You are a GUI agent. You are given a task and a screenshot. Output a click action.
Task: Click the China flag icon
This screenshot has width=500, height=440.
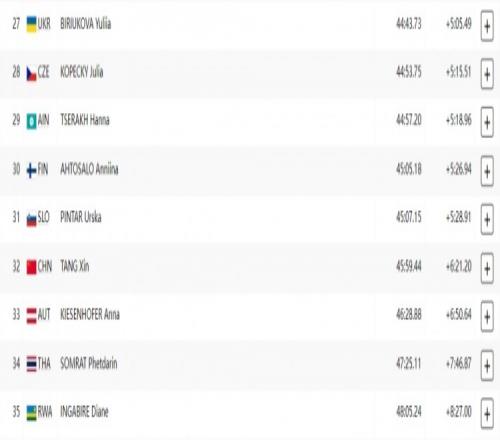[31, 267]
